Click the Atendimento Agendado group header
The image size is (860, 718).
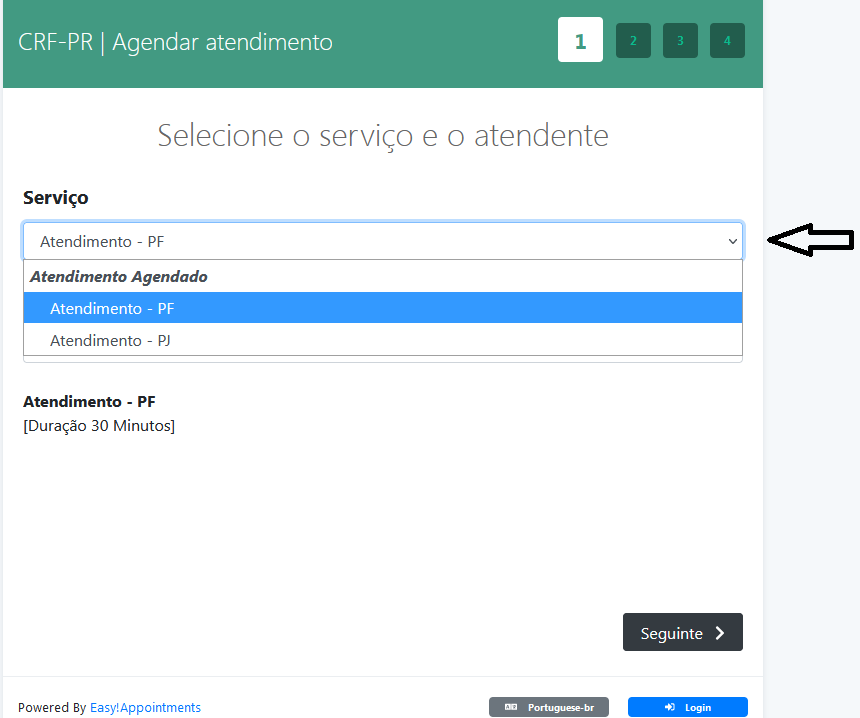[119, 276]
